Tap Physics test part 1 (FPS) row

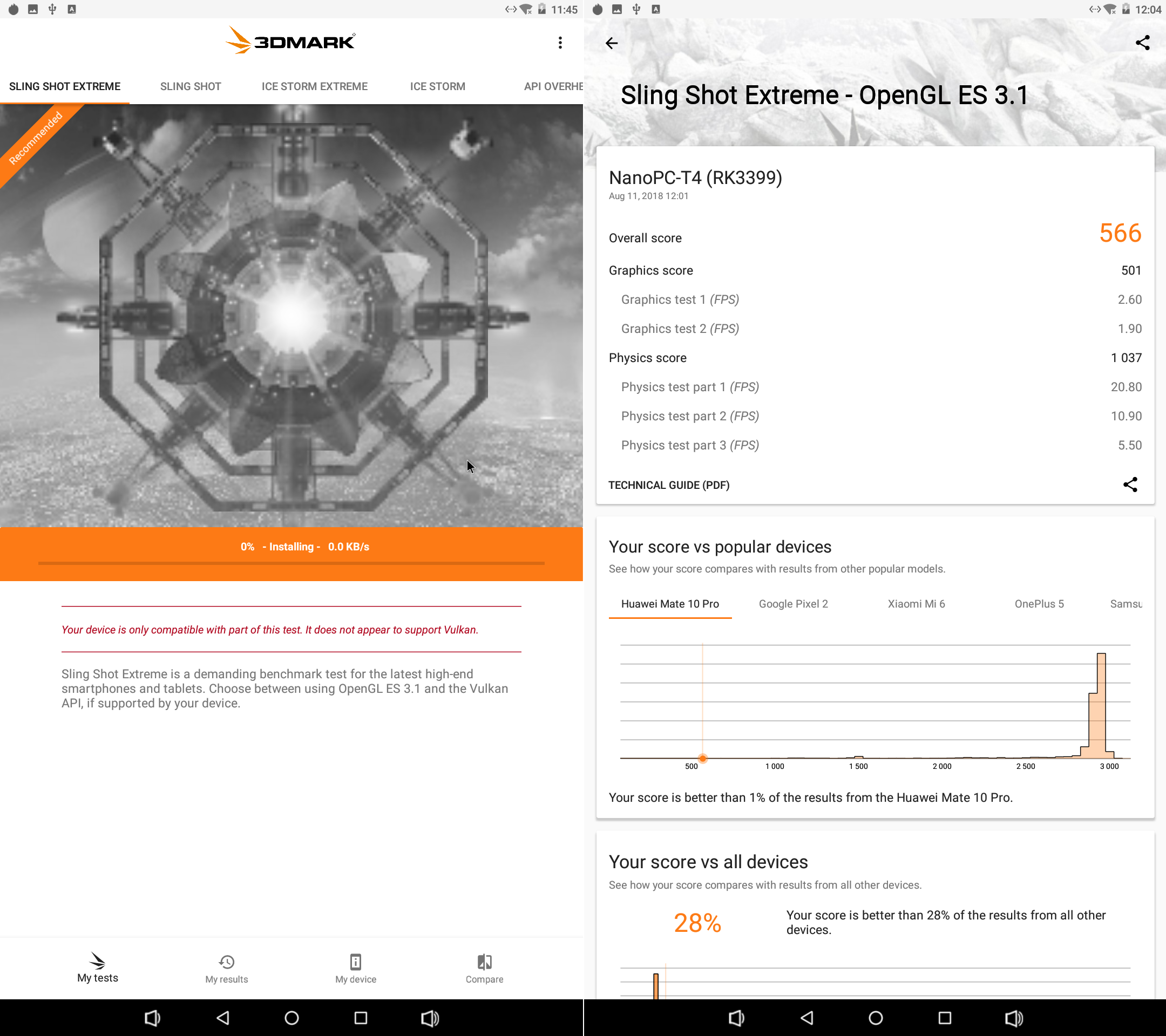coord(875,387)
